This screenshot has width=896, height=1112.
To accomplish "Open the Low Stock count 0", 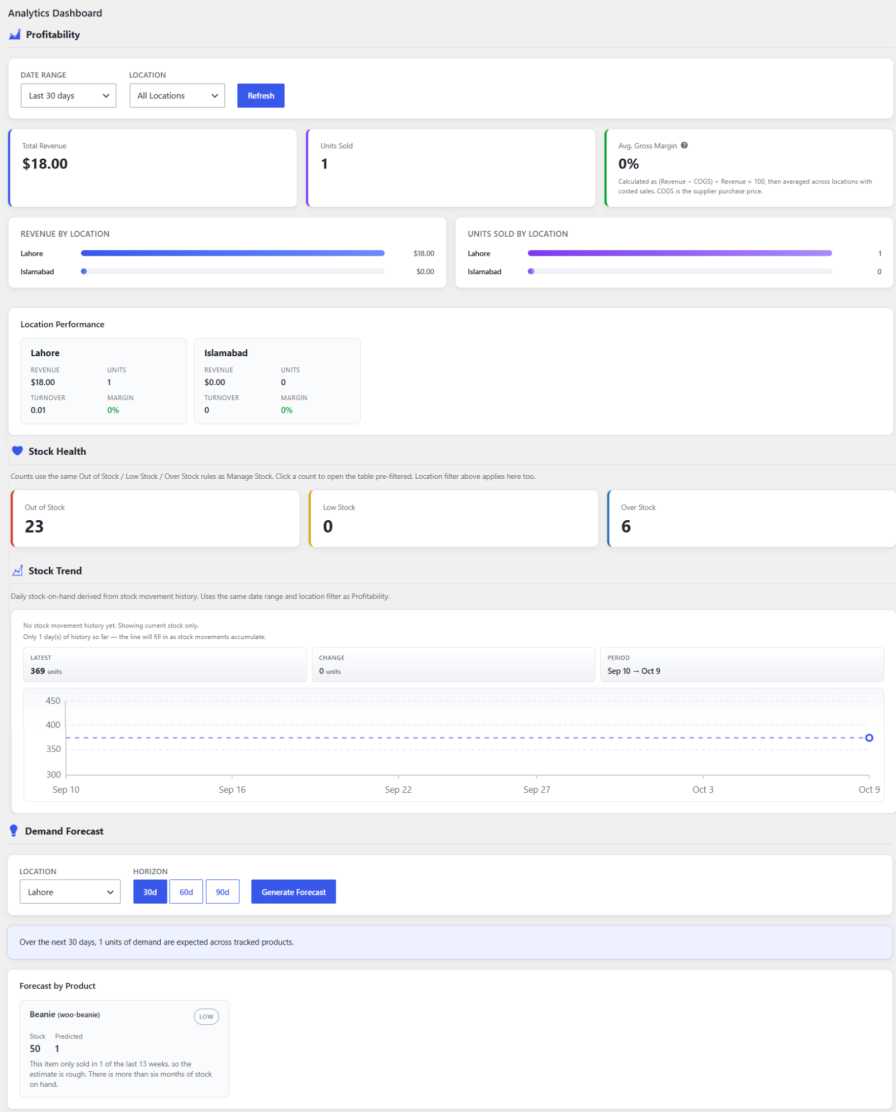I will (x=328, y=526).
